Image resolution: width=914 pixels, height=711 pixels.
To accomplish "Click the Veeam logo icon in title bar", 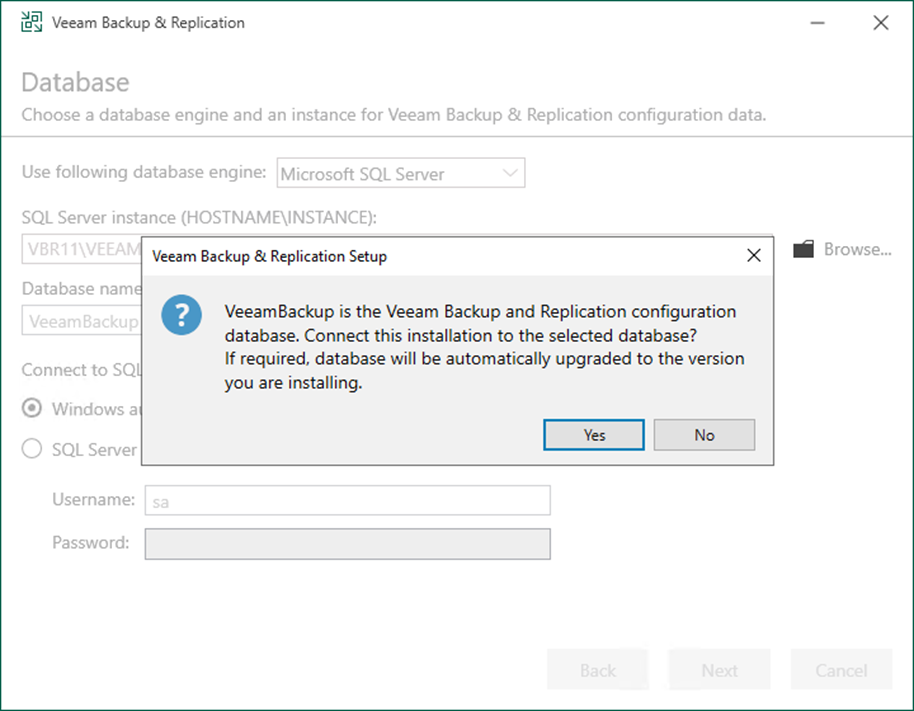I will pyautogui.click(x=31, y=22).
